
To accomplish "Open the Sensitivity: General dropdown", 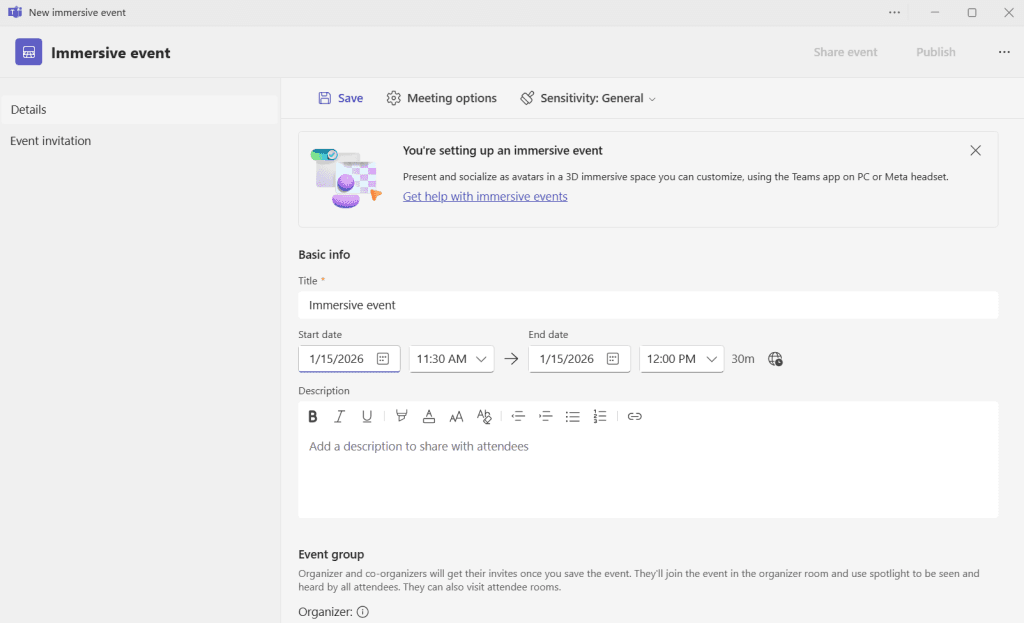I will click(x=588, y=99).
